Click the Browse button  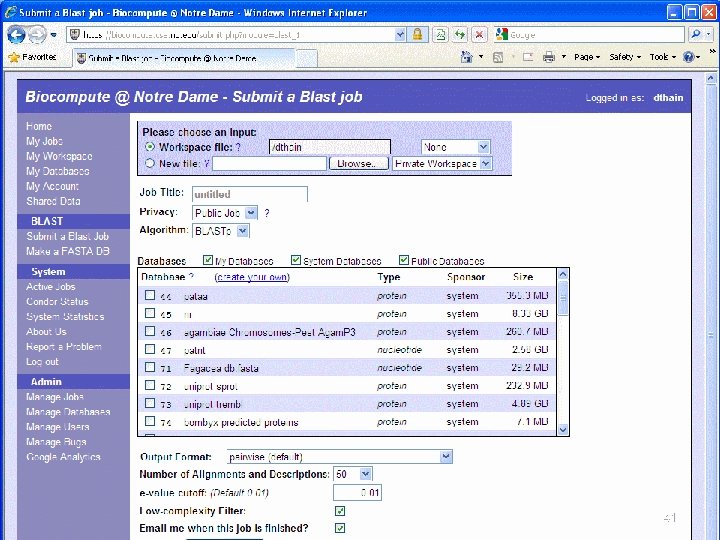tap(359, 163)
